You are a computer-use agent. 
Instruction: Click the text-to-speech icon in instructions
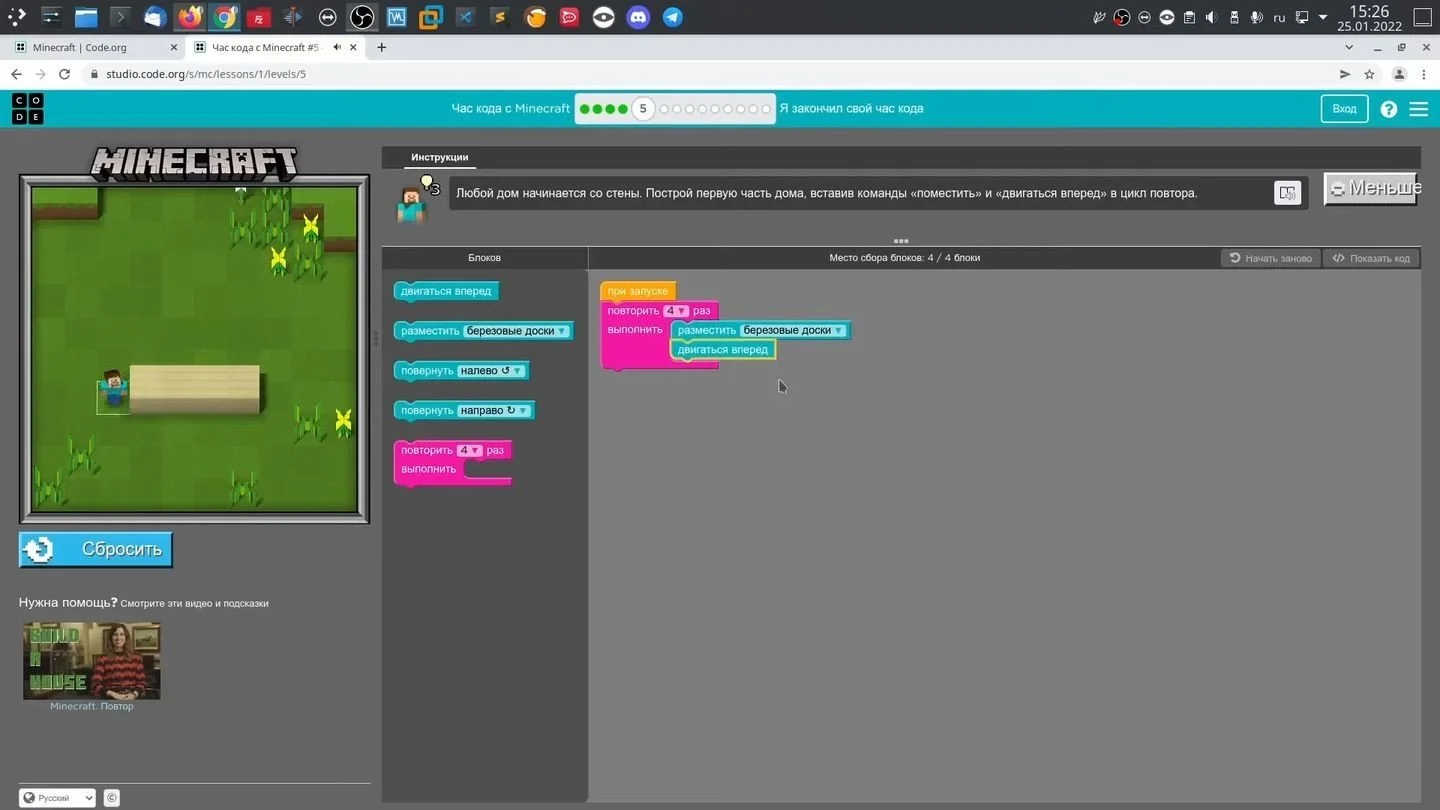1287,193
